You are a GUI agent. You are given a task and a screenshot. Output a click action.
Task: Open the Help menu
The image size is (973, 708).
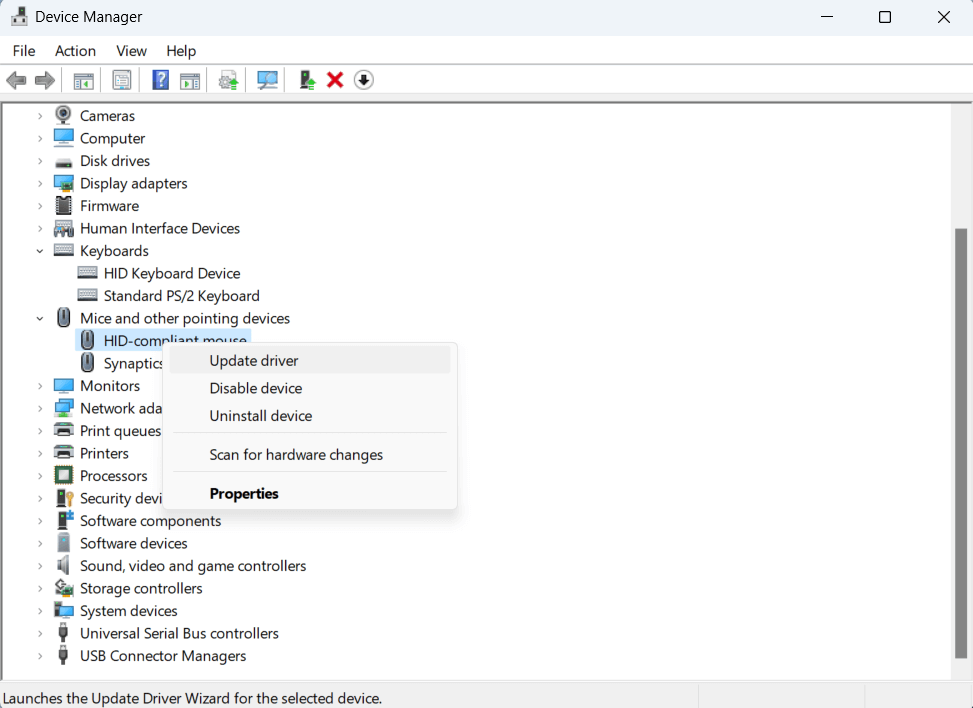pyautogui.click(x=181, y=51)
